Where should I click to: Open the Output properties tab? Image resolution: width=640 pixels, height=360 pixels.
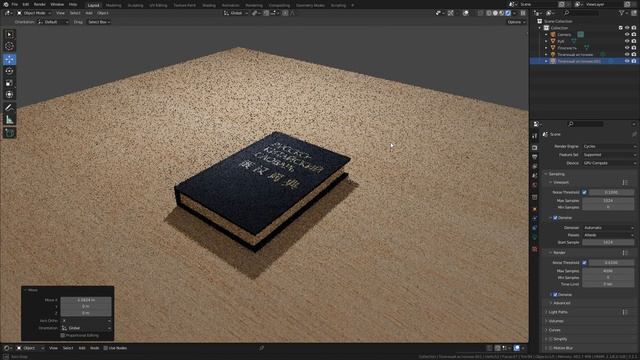(535, 157)
